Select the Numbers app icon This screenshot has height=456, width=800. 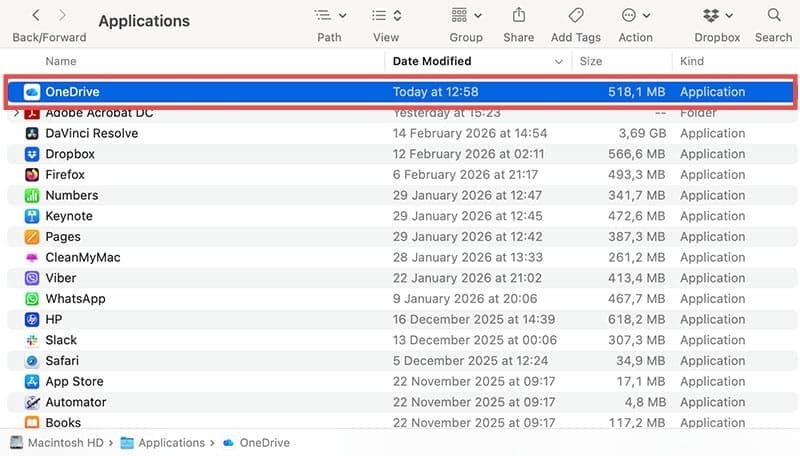[32, 195]
